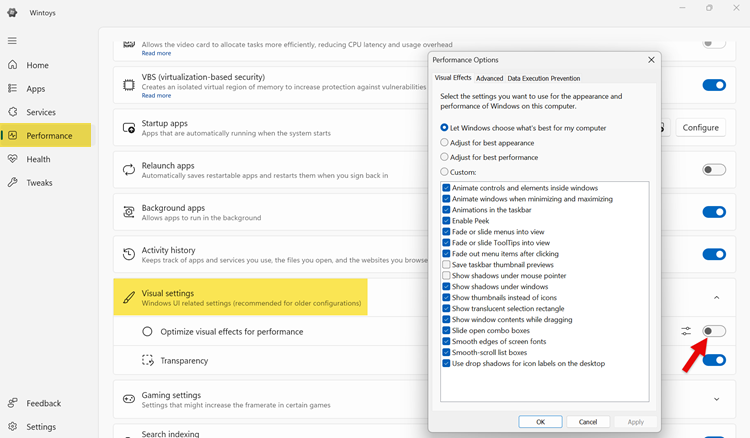Collapse the Visual settings section
Viewport: 750px width, 438px height.
(x=716, y=297)
